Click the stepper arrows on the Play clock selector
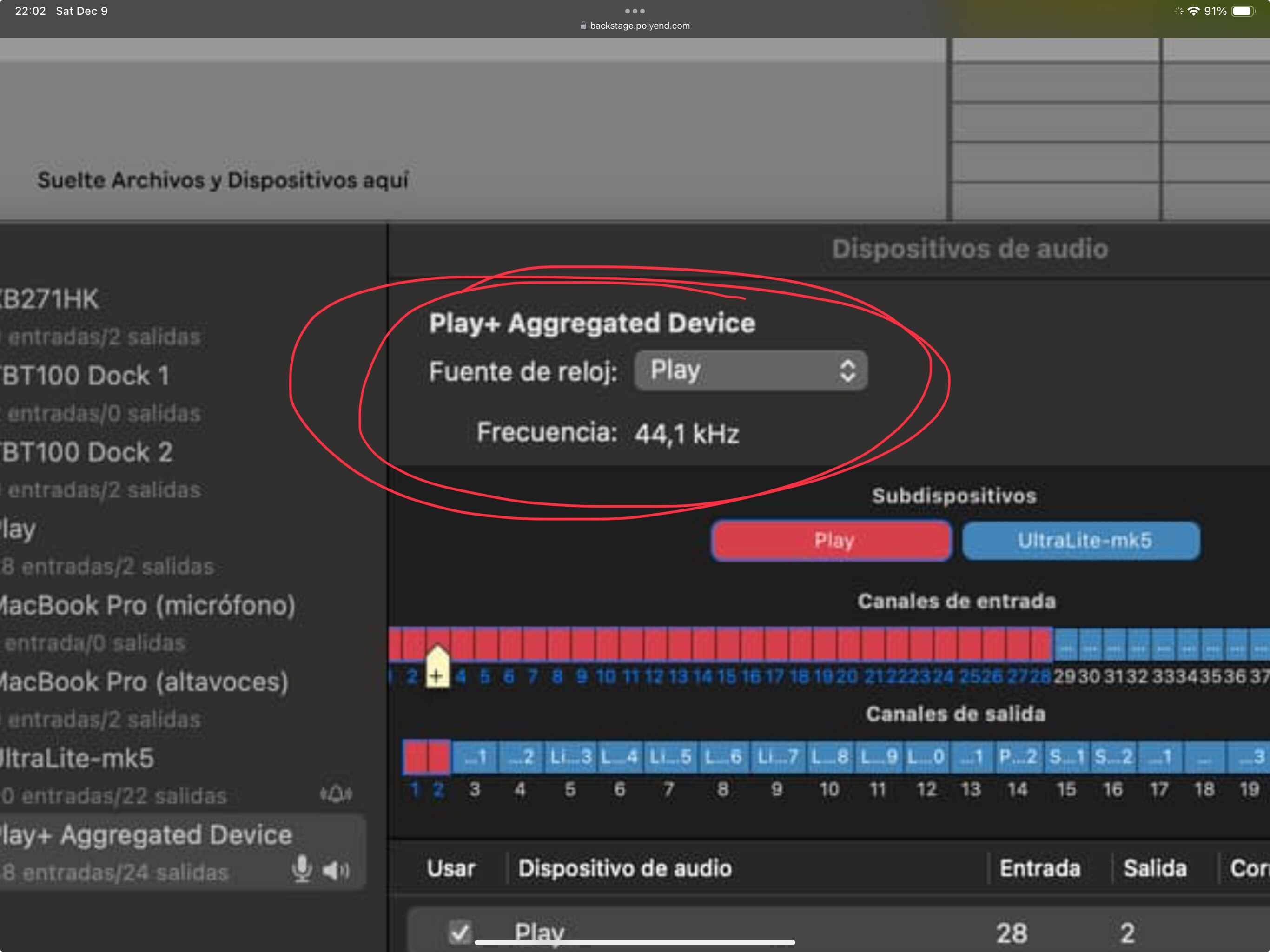Viewport: 1270px width, 952px height. tap(847, 370)
